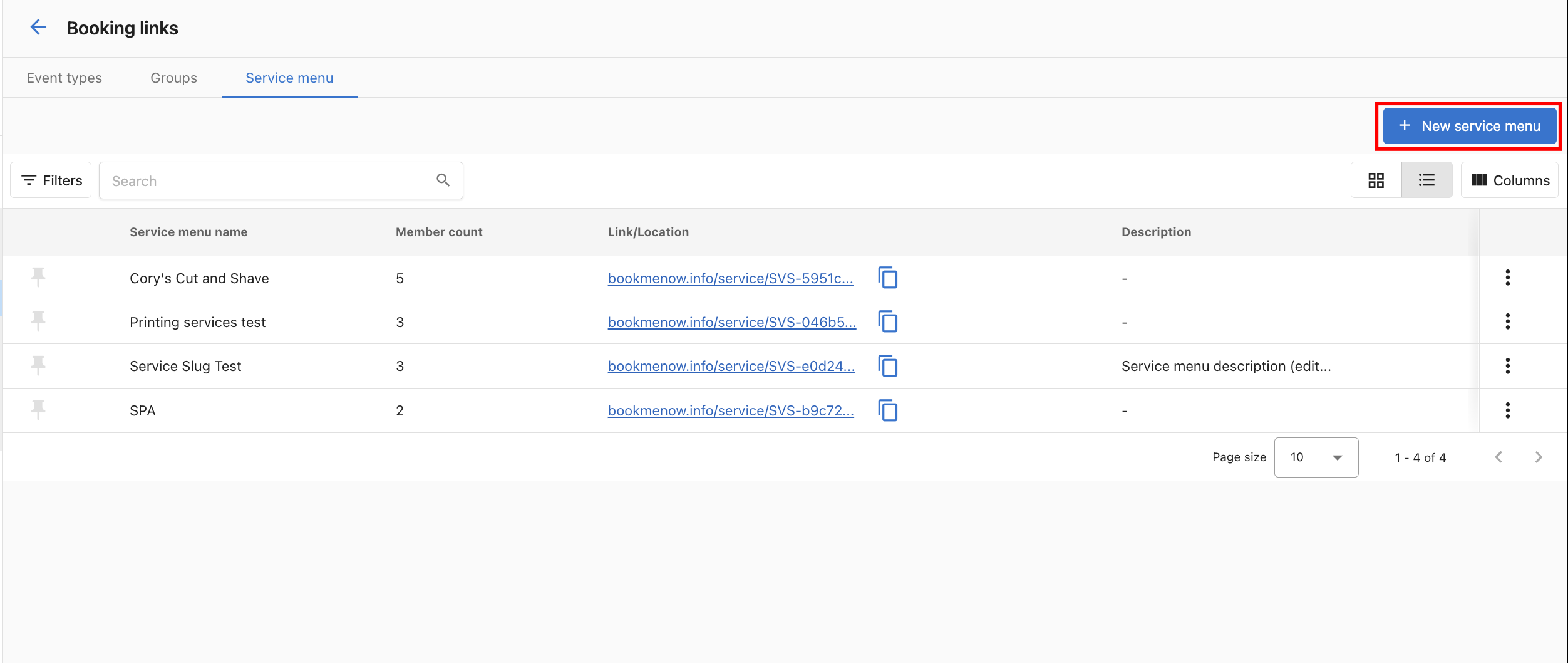Image resolution: width=1568 pixels, height=663 pixels.
Task: Open the actions menu for SPA
Action: coord(1507,410)
